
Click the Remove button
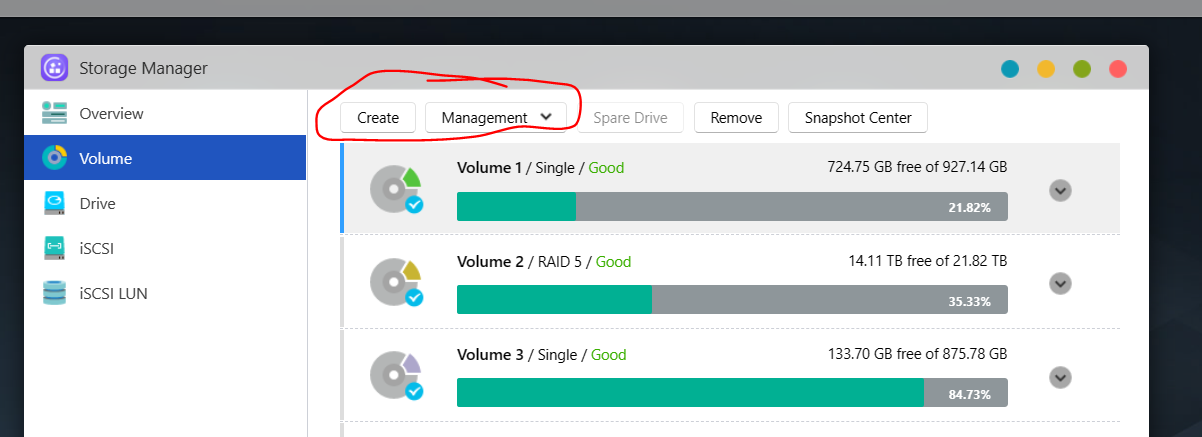(736, 117)
